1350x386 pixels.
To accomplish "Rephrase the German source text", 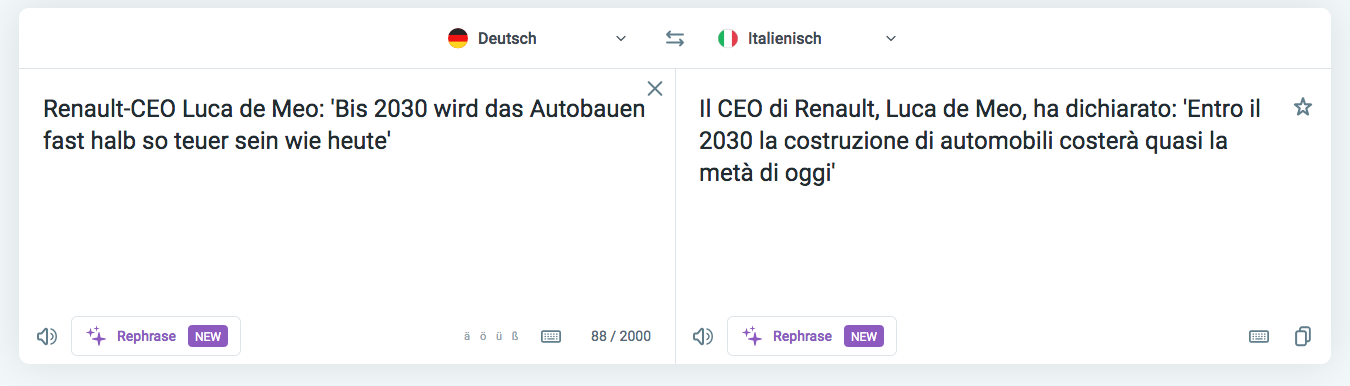I will tap(156, 336).
